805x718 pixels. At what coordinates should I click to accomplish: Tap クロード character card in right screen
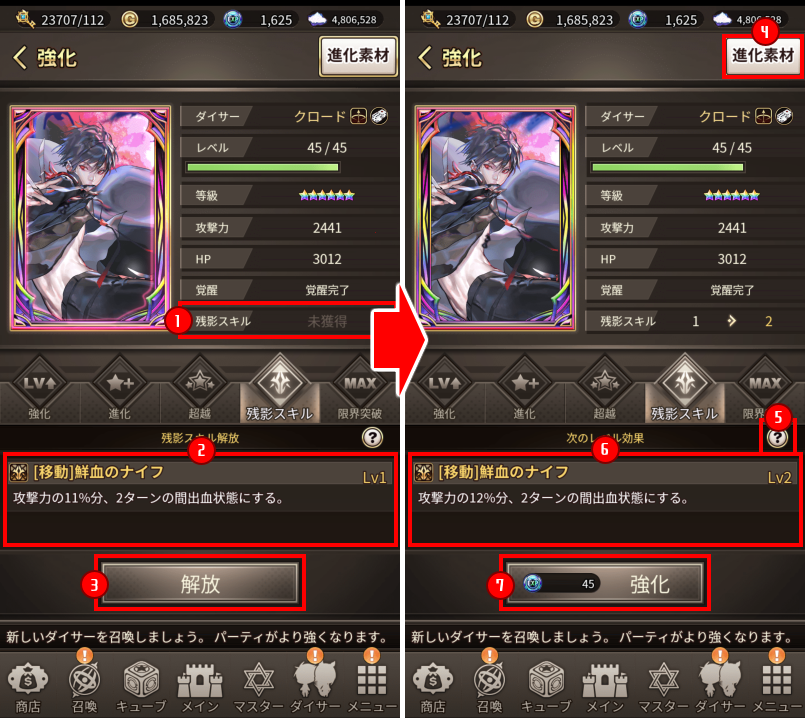[495, 218]
